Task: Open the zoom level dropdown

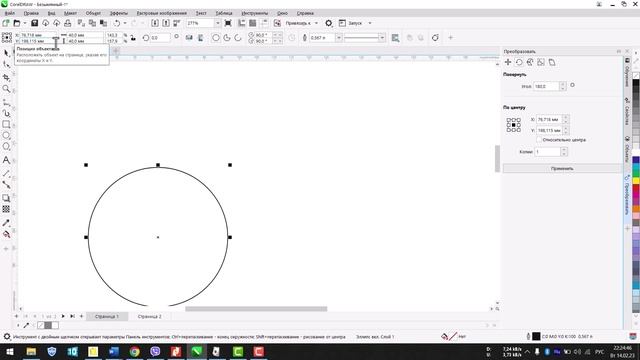Action: tap(217, 23)
